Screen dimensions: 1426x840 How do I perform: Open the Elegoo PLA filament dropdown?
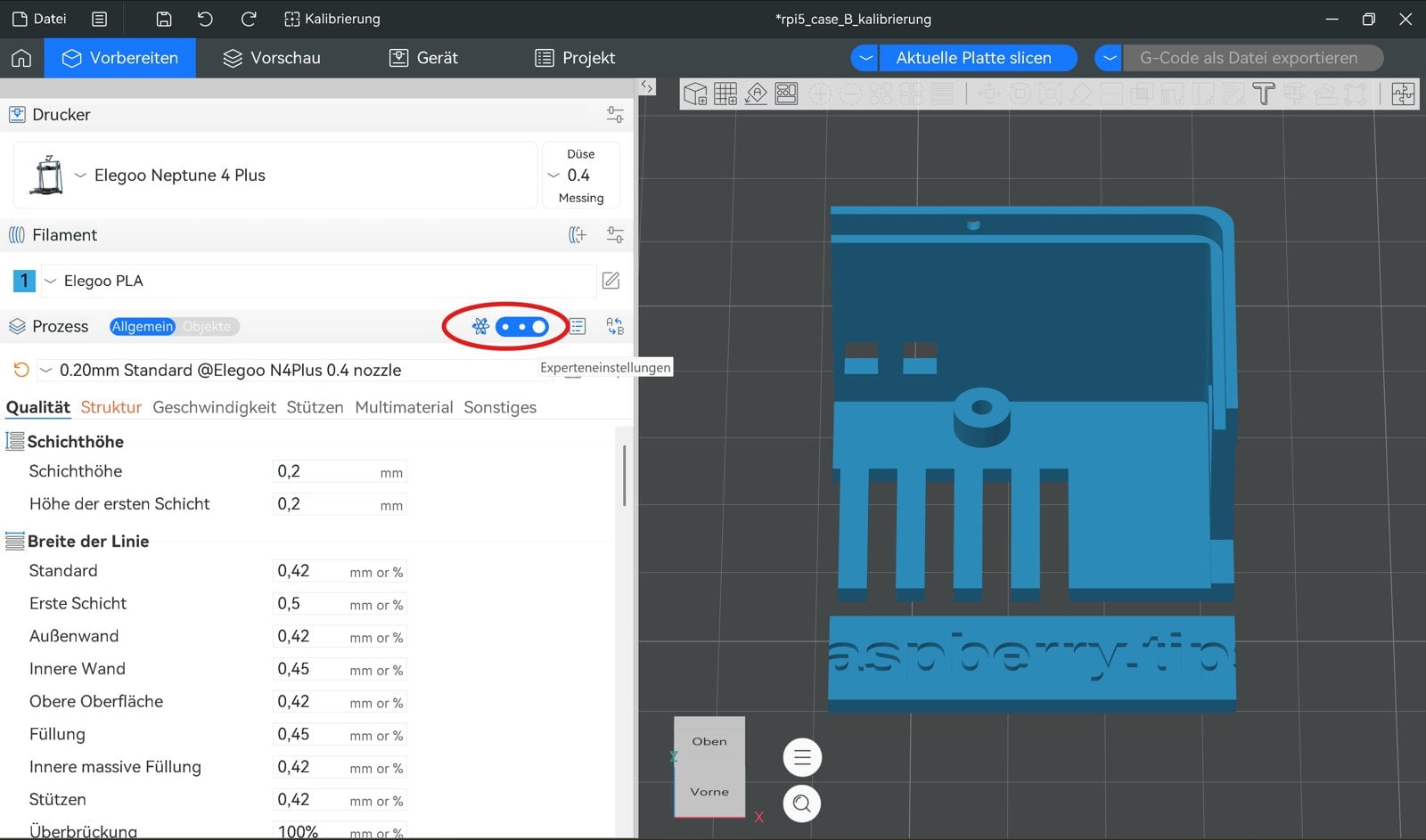click(319, 281)
